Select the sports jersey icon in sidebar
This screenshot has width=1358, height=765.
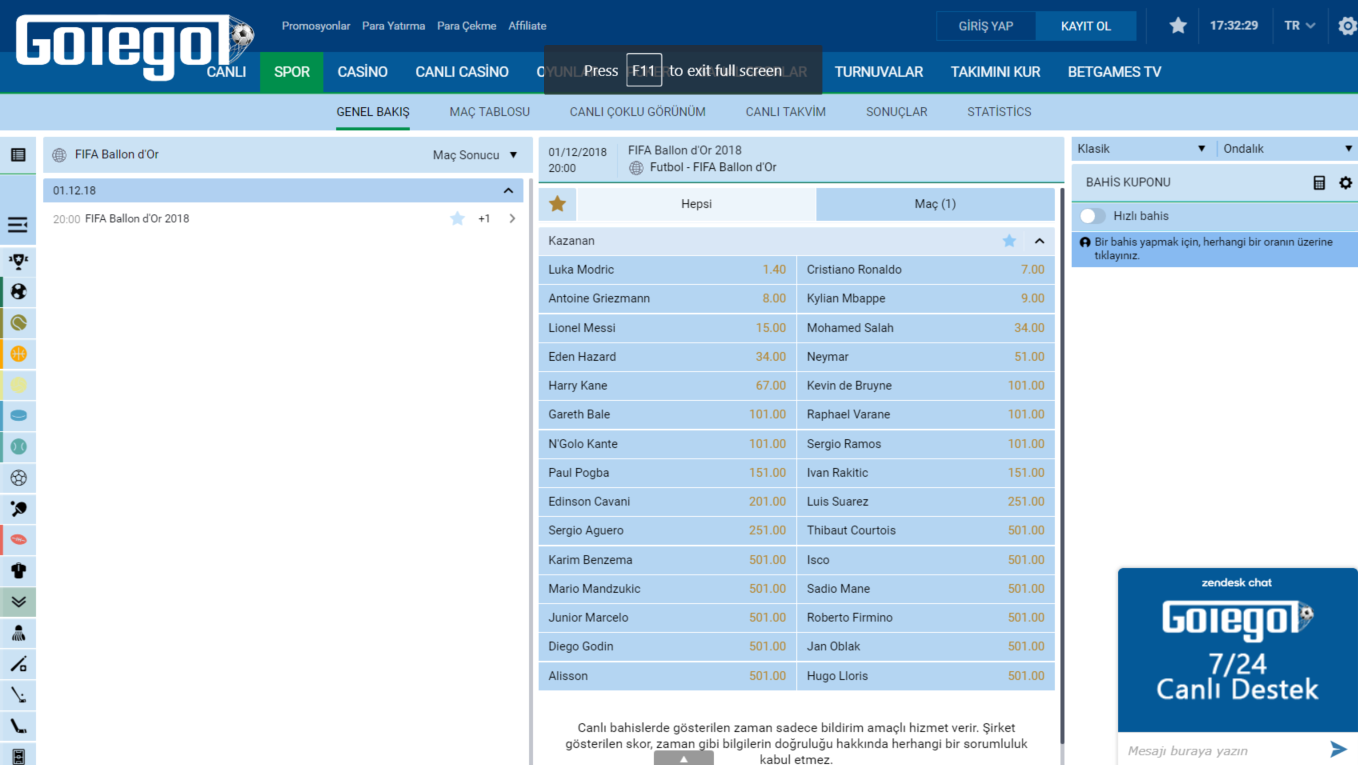[18, 571]
